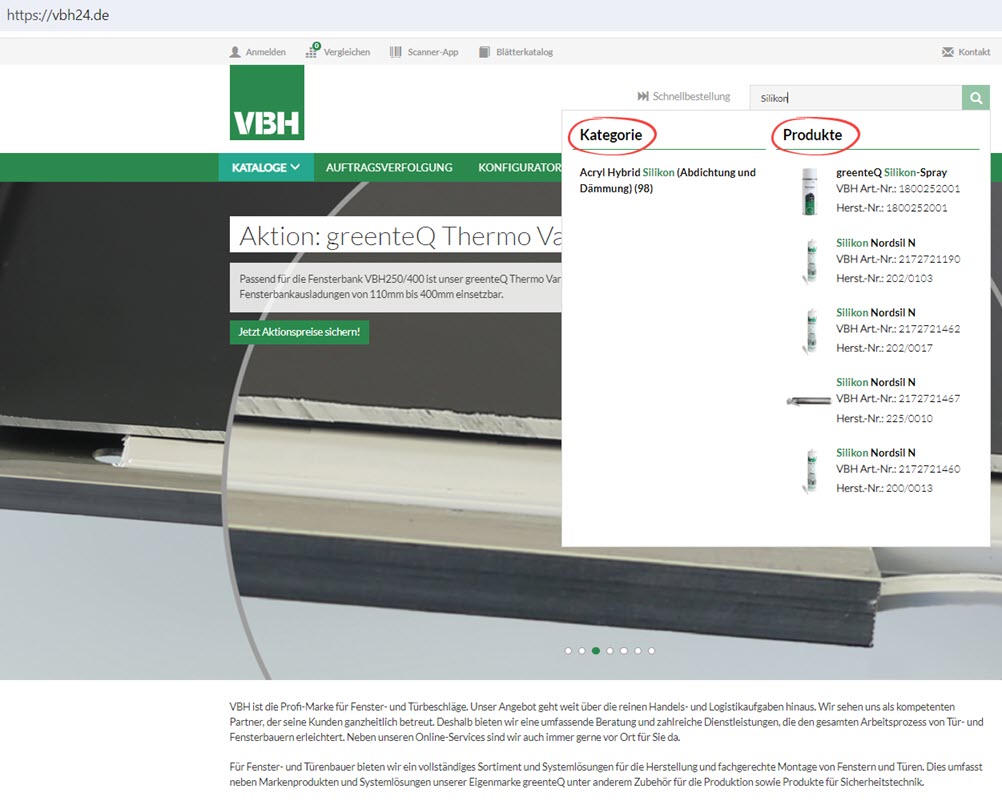Image resolution: width=1002 pixels, height=805 pixels.
Task: Select category Acryl Hybrid Silikon (Abdichtung und Dämmung)
Action: [x=668, y=180]
